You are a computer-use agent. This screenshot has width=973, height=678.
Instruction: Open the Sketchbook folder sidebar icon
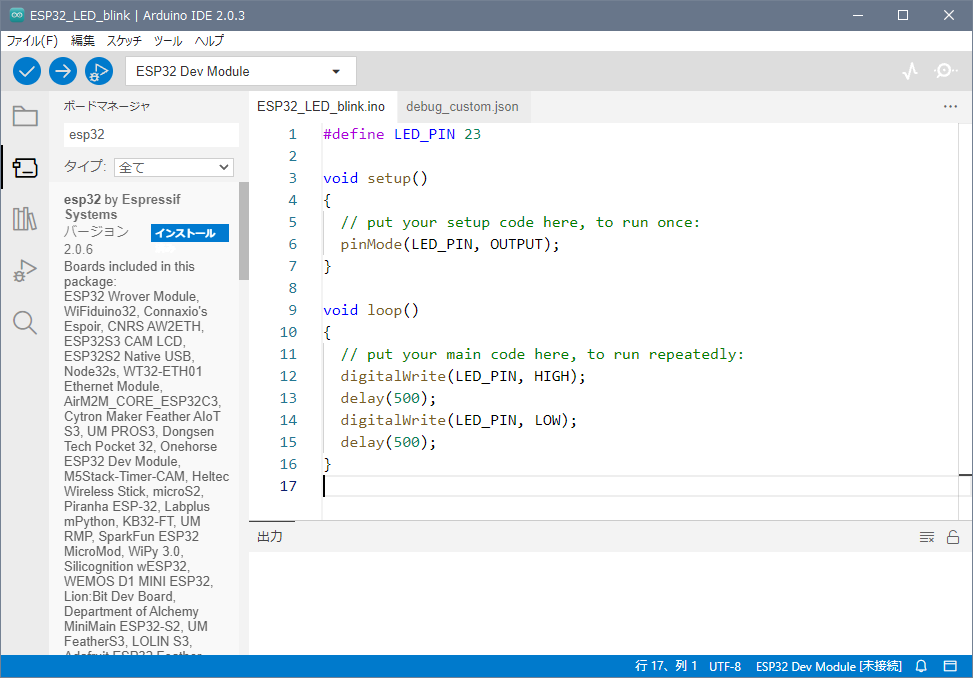pos(25,116)
